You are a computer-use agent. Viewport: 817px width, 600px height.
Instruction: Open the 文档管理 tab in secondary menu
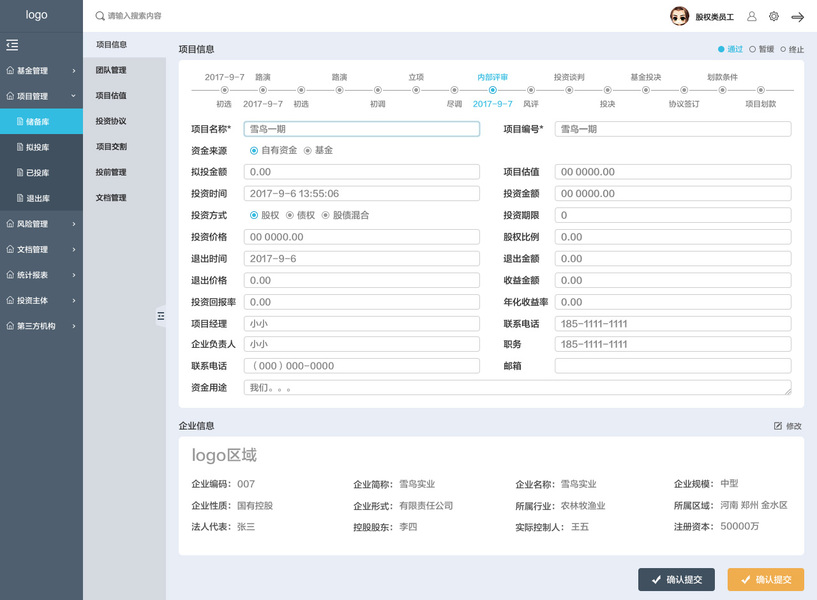(125, 198)
